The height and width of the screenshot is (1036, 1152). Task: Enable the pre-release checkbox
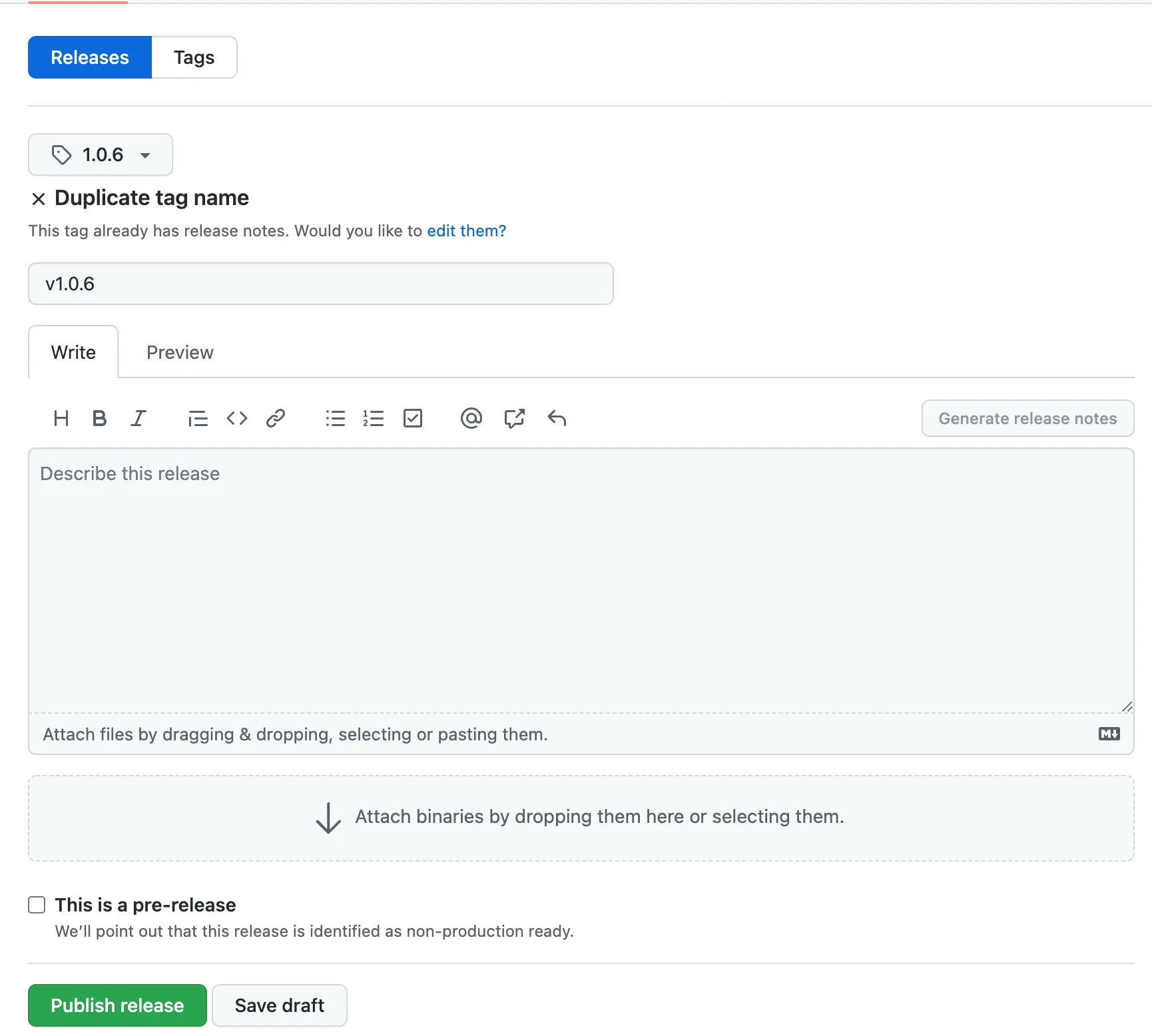pyautogui.click(x=37, y=904)
